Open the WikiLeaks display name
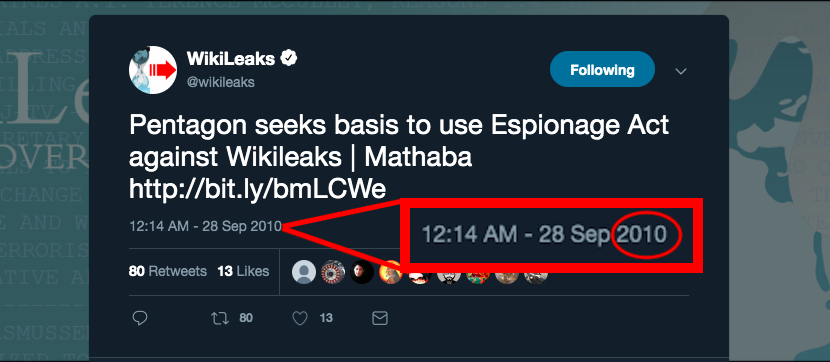The height and width of the screenshot is (362, 830). (231, 59)
